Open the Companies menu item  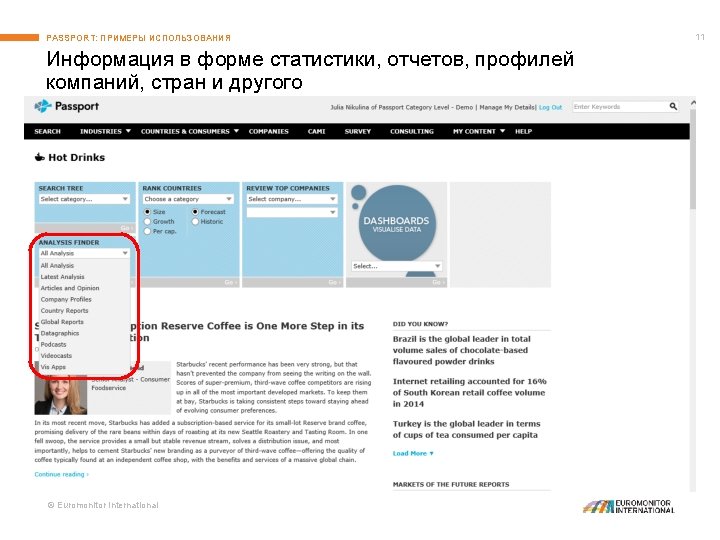pos(269,131)
